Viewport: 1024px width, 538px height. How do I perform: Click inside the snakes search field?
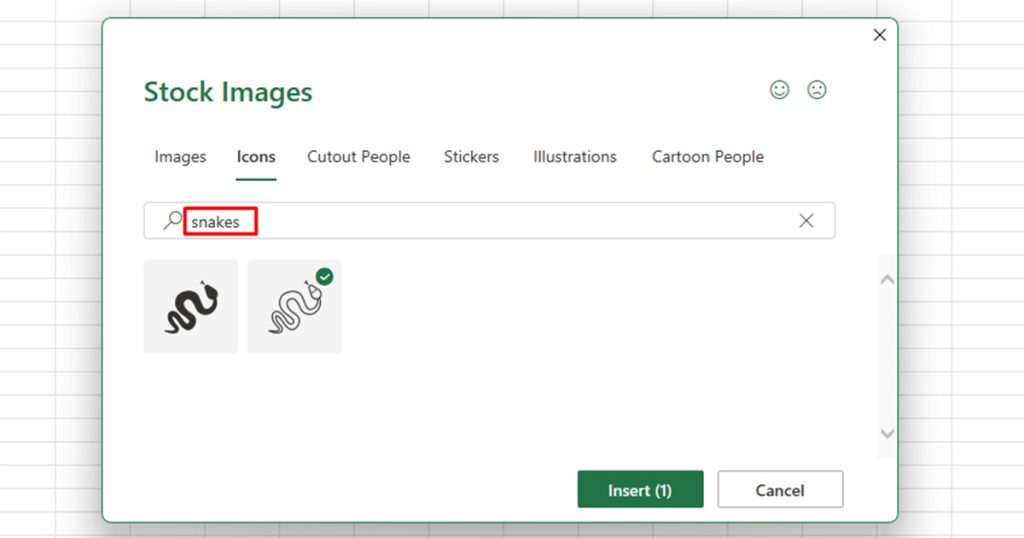(500, 221)
